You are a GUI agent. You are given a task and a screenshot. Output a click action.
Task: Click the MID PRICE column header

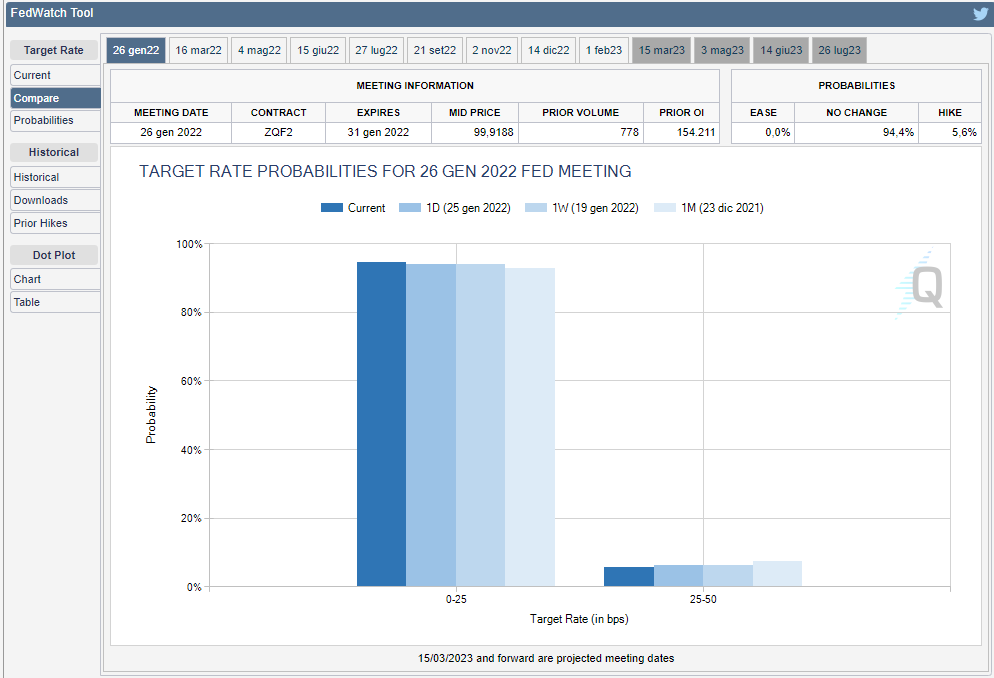click(475, 113)
